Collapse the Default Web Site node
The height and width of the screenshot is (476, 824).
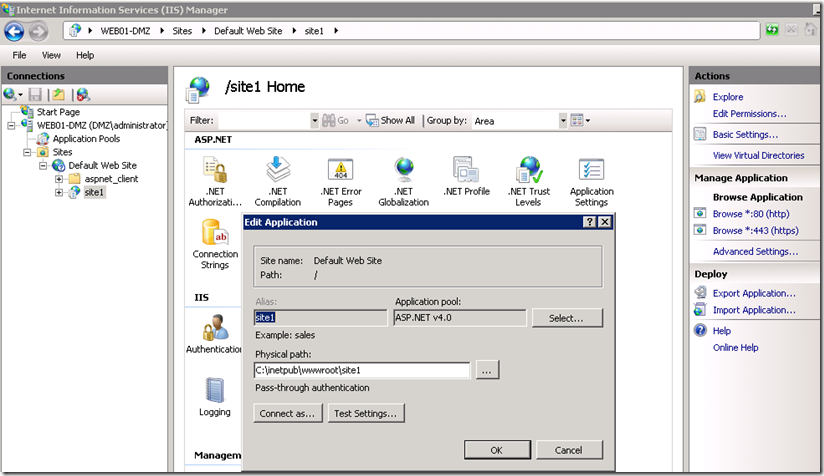[x=43, y=165]
